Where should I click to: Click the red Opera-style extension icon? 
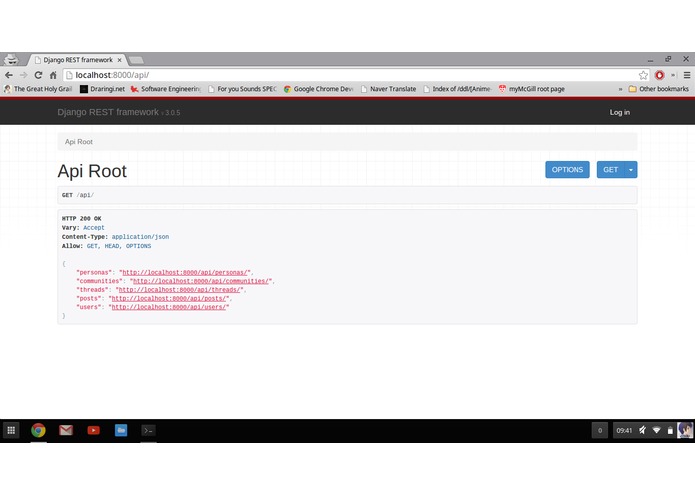[x=660, y=75]
